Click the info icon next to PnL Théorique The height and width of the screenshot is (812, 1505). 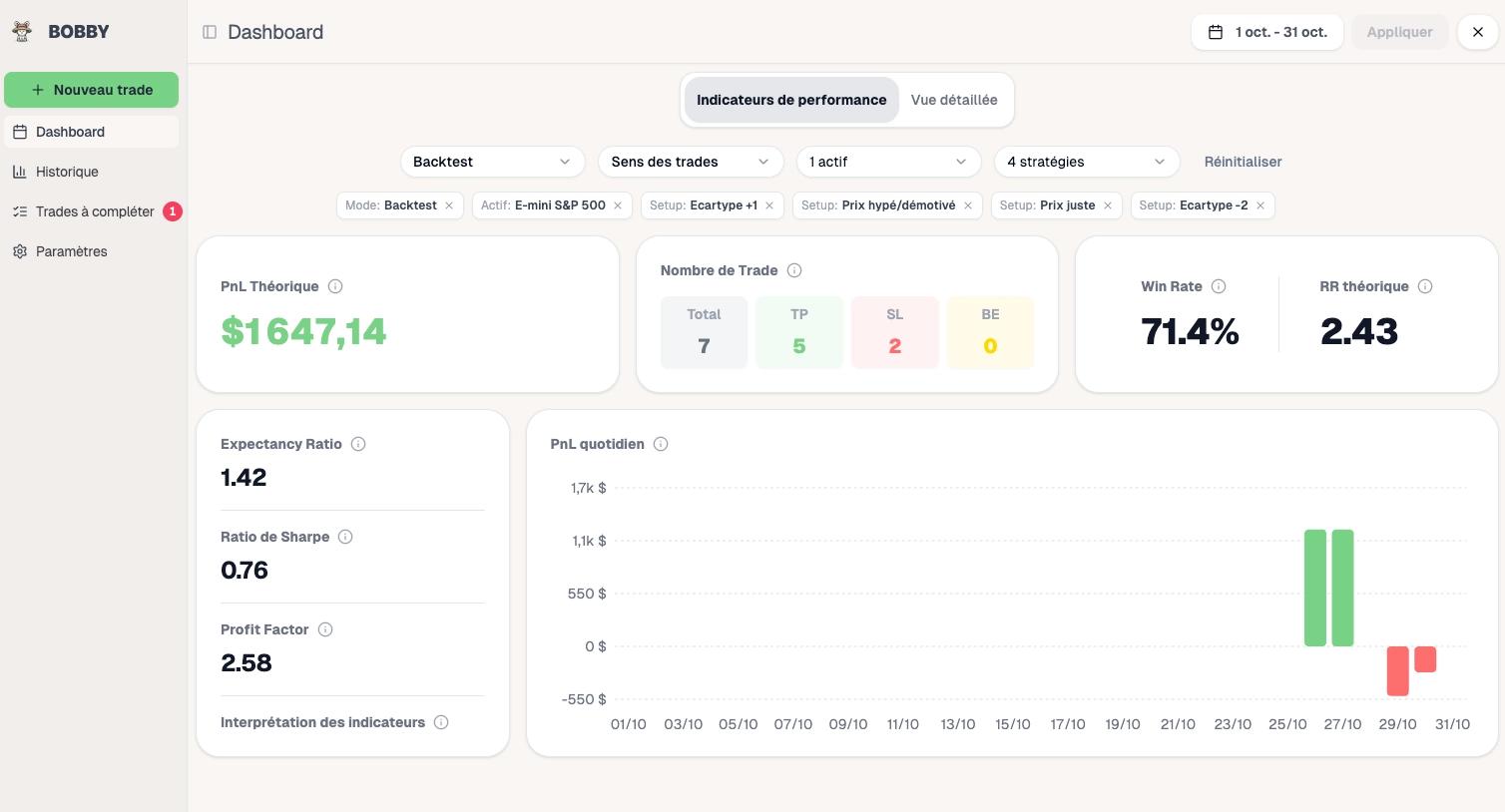(x=335, y=286)
